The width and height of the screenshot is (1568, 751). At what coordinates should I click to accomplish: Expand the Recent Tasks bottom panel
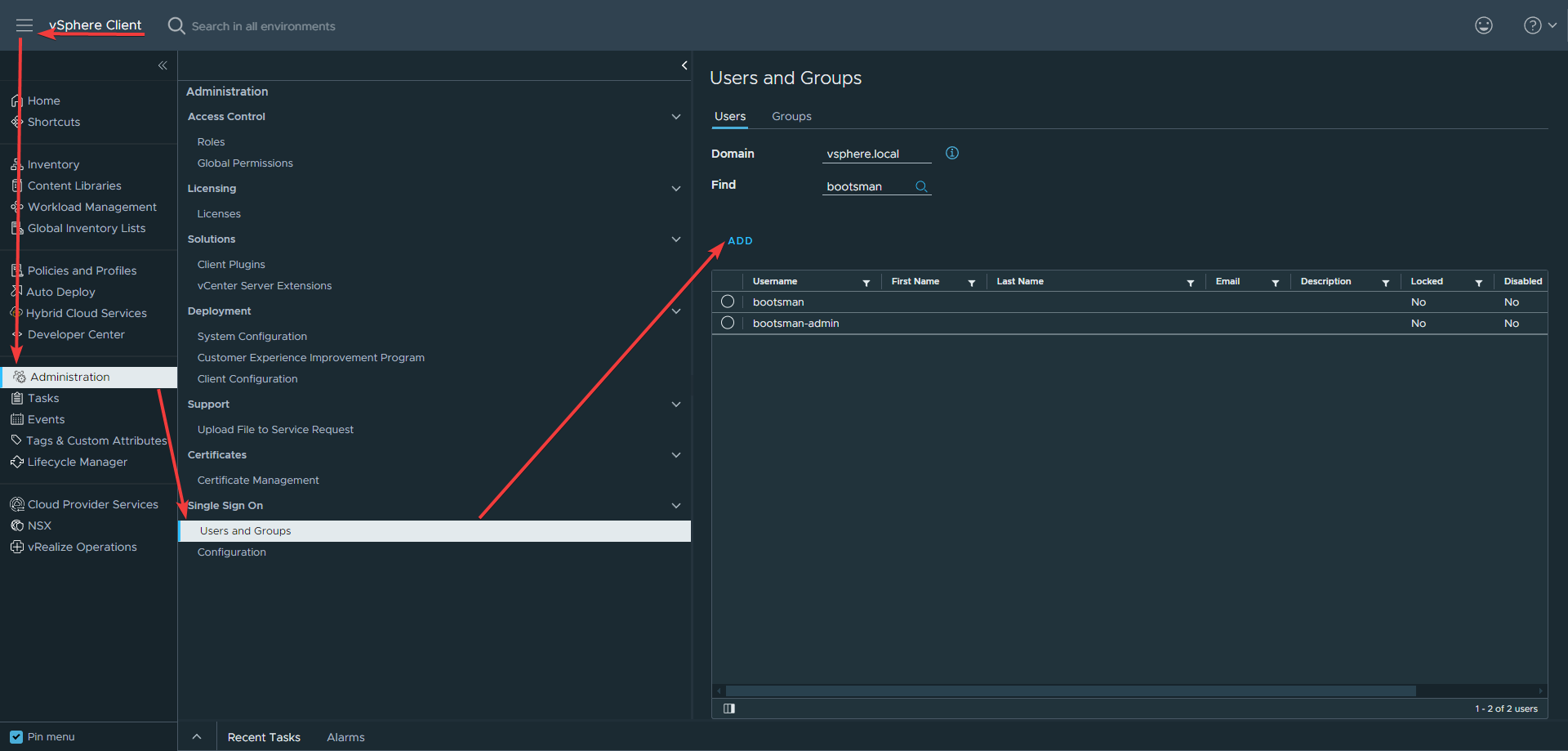[x=197, y=736]
